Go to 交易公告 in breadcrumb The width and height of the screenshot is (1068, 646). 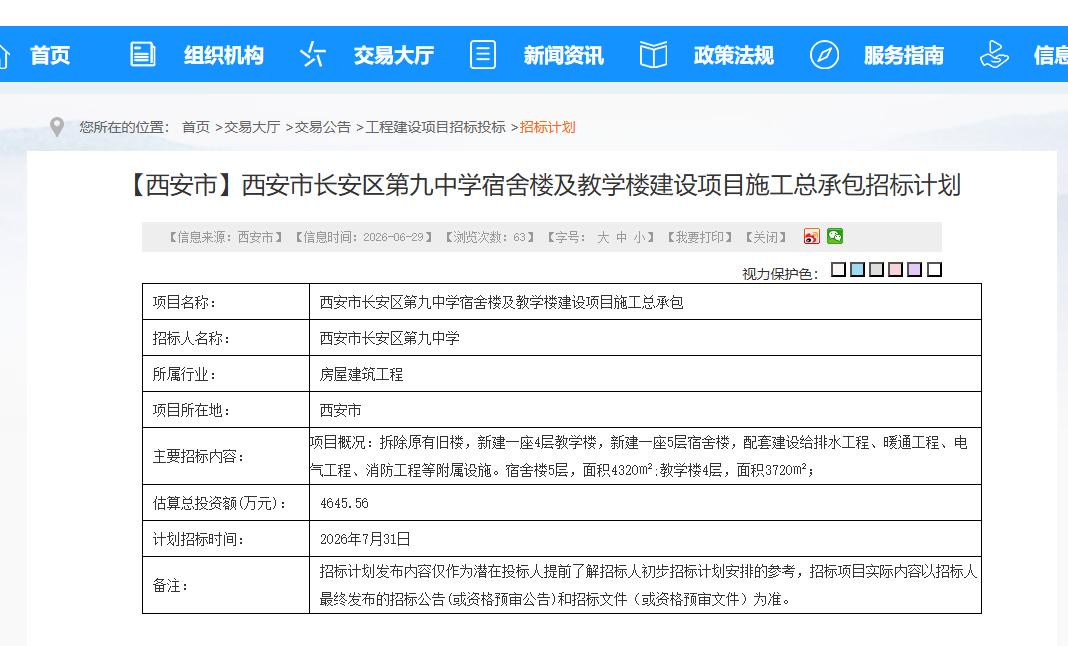coord(323,127)
